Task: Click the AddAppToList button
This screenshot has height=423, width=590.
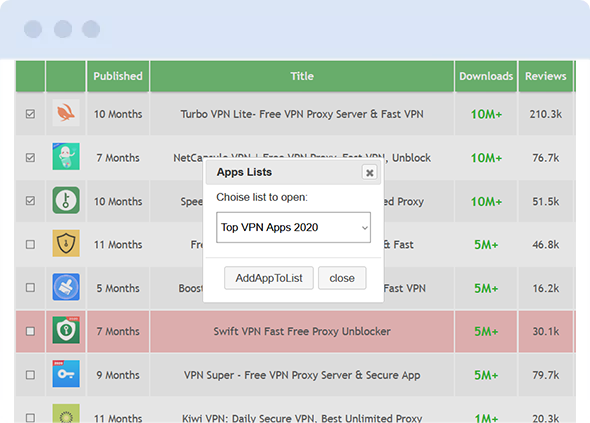Action: pyautogui.click(x=269, y=278)
